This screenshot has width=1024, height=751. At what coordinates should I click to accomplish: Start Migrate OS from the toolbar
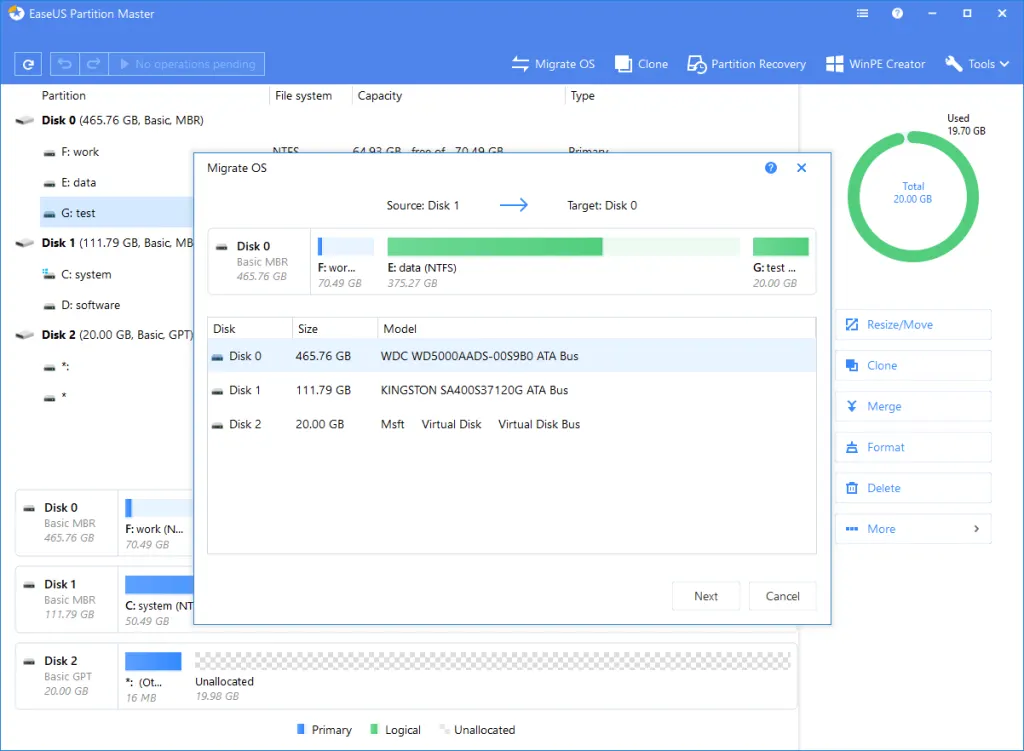[553, 63]
